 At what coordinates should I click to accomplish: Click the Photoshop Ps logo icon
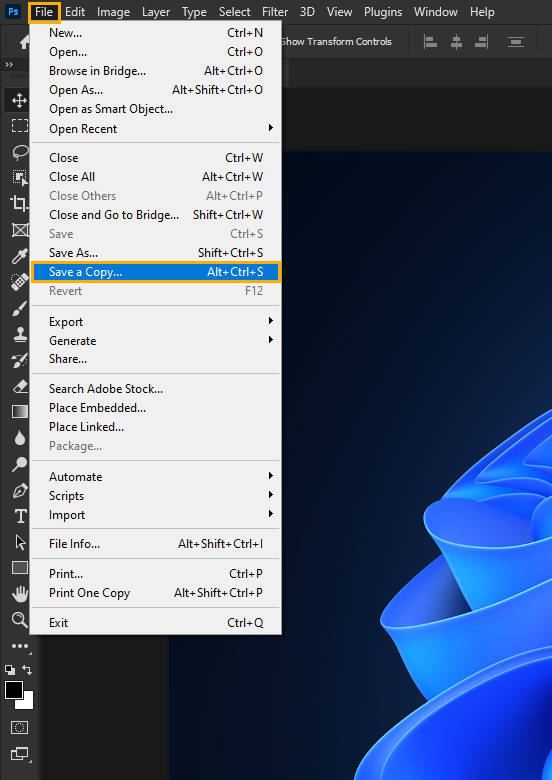(13, 11)
